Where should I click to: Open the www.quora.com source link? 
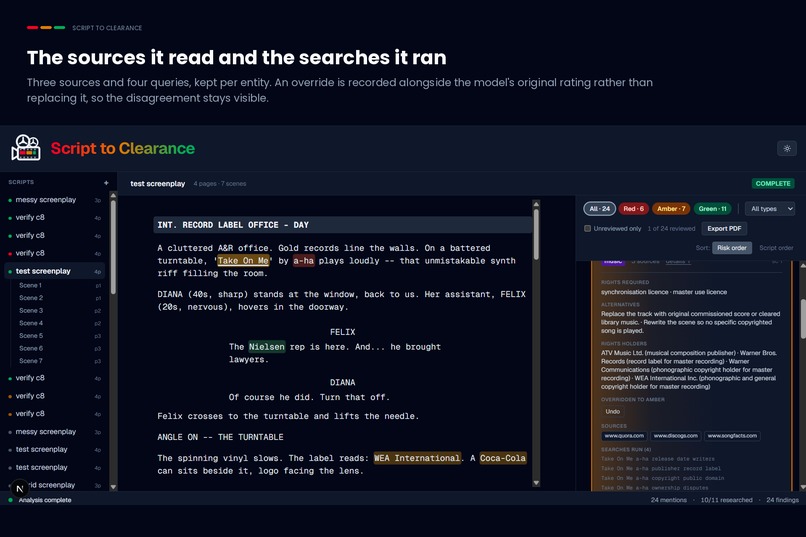624,436
